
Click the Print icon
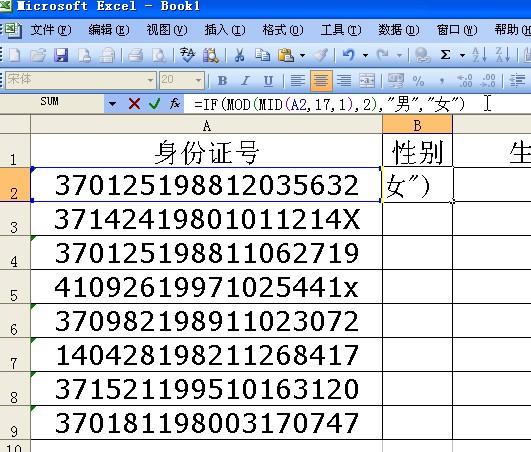tap(135, 55)
